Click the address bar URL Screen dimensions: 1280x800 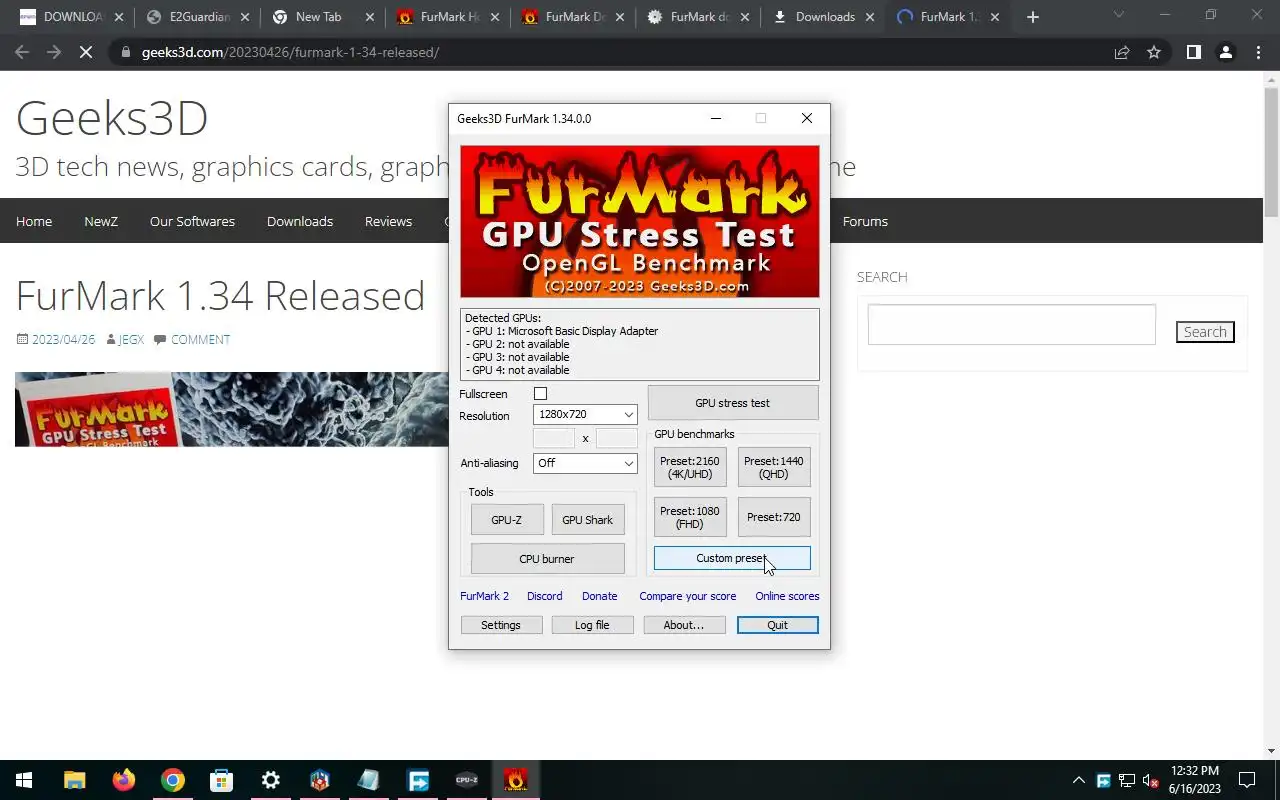[290, 52]
